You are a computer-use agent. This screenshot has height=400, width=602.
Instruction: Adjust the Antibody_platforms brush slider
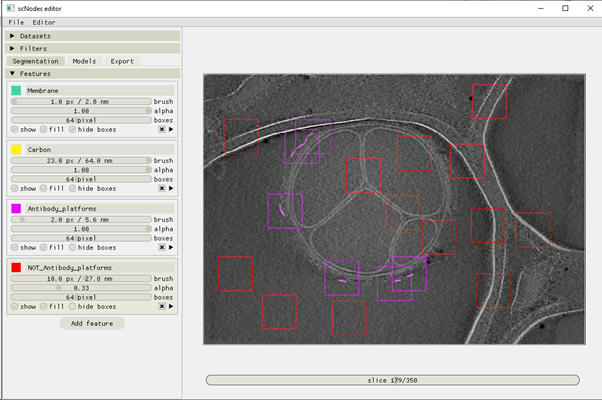click(81, 219)
